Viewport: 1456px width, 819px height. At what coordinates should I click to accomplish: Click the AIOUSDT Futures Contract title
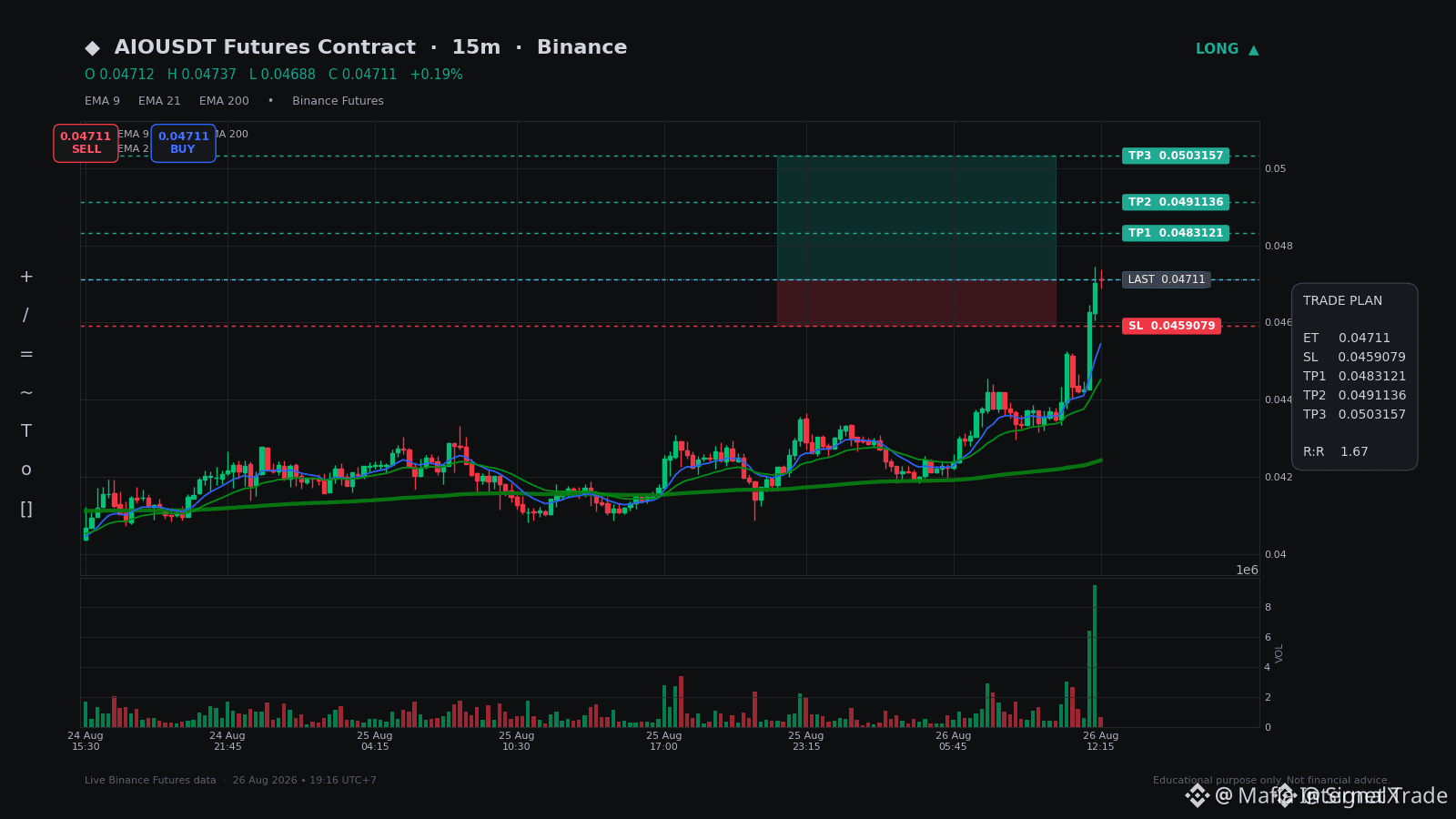265,47
